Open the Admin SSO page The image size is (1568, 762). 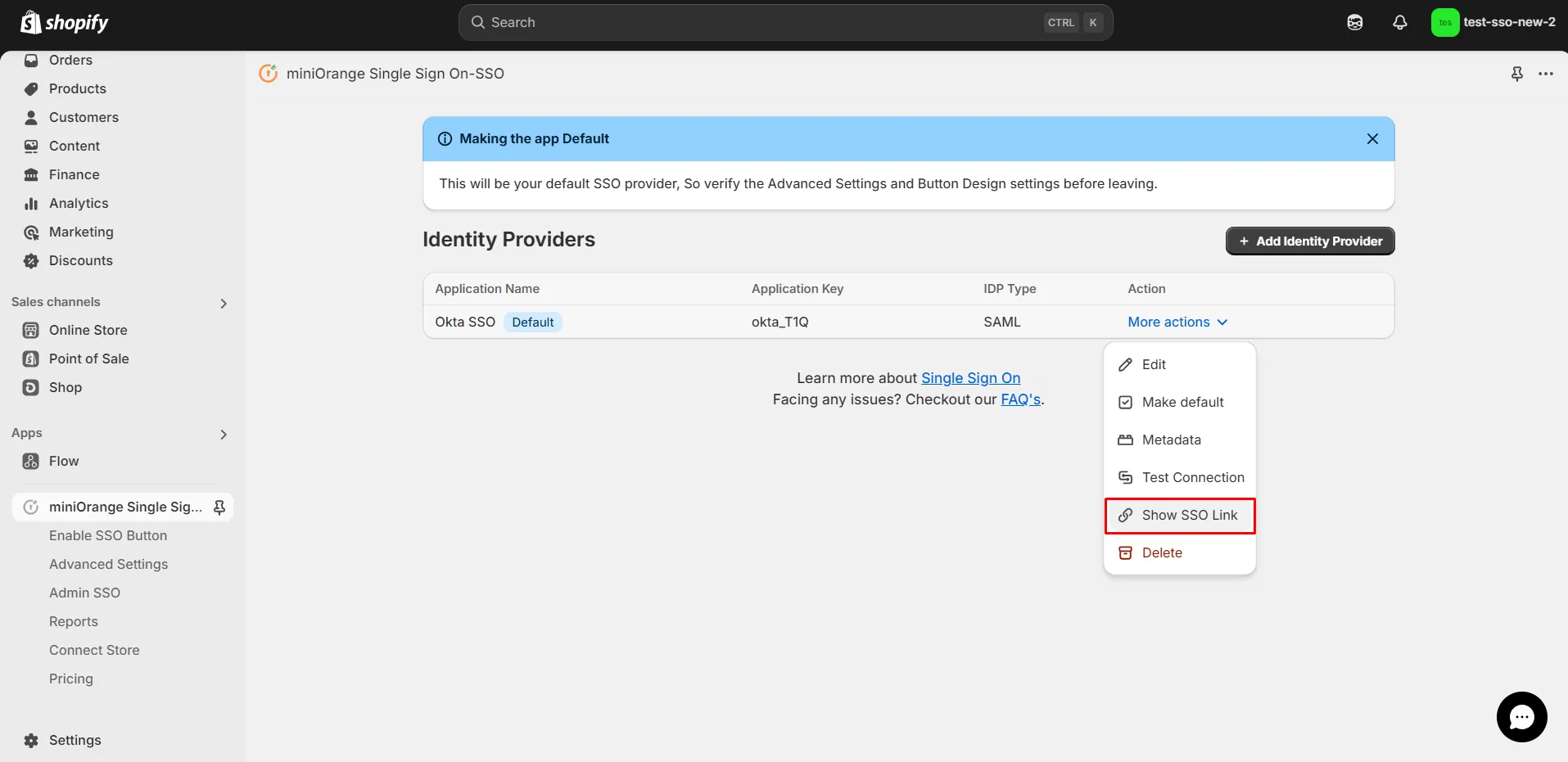coord(84,593)
